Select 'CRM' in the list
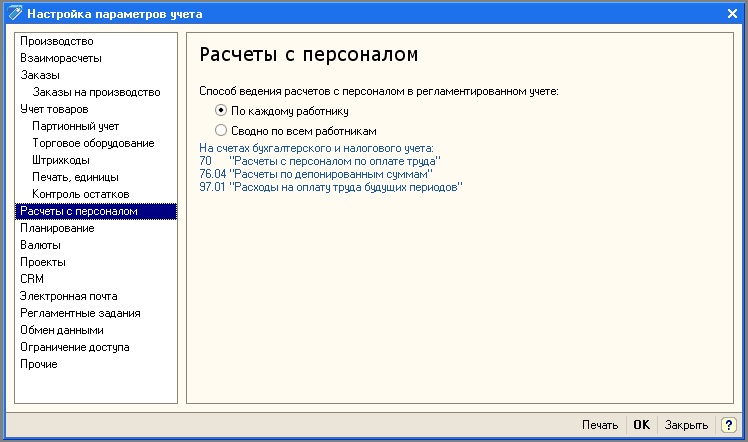 pyautogui.click(x=32, y=279)
